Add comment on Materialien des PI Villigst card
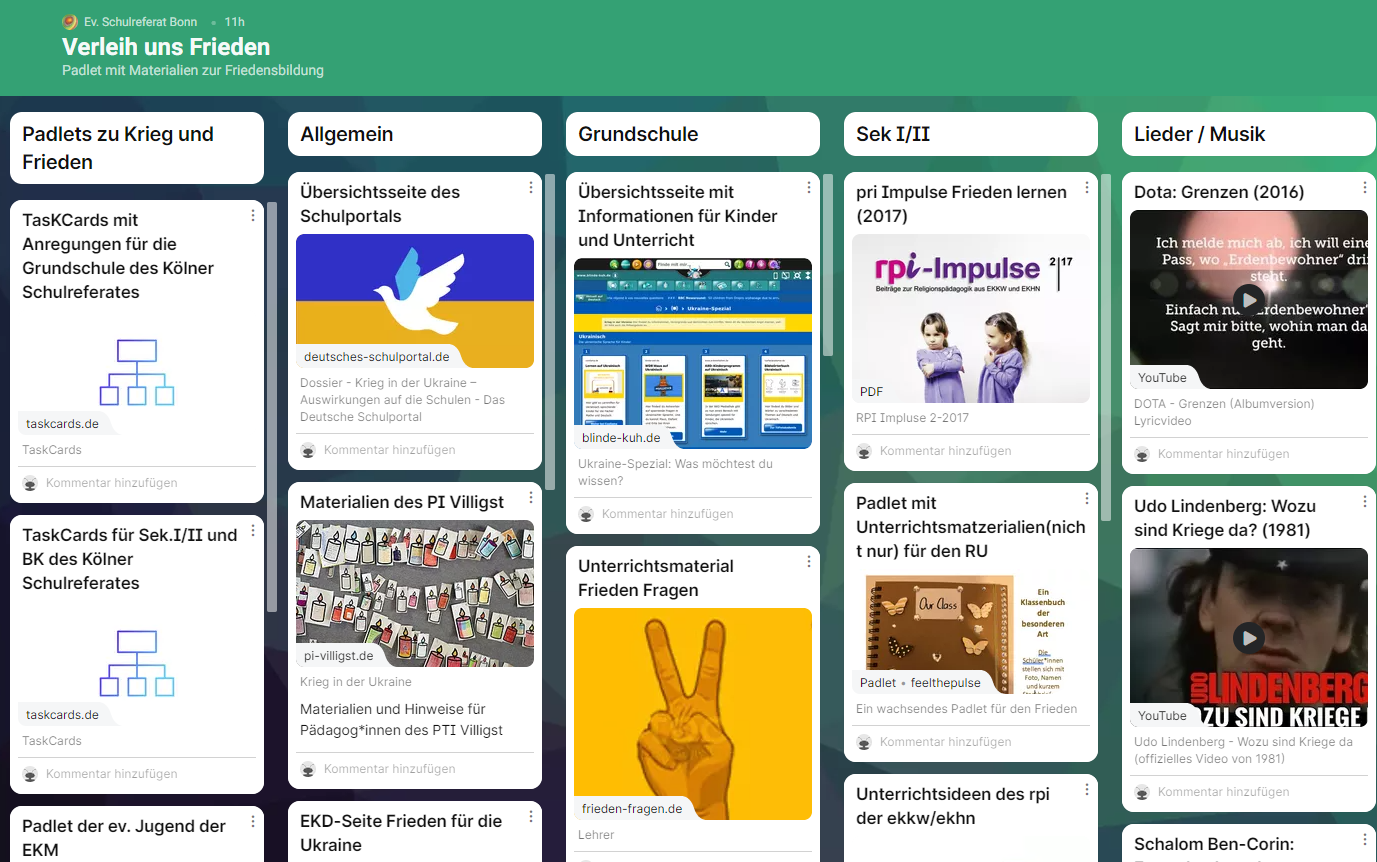This screenshot has height=862, width=1377. tap(389, 769)
